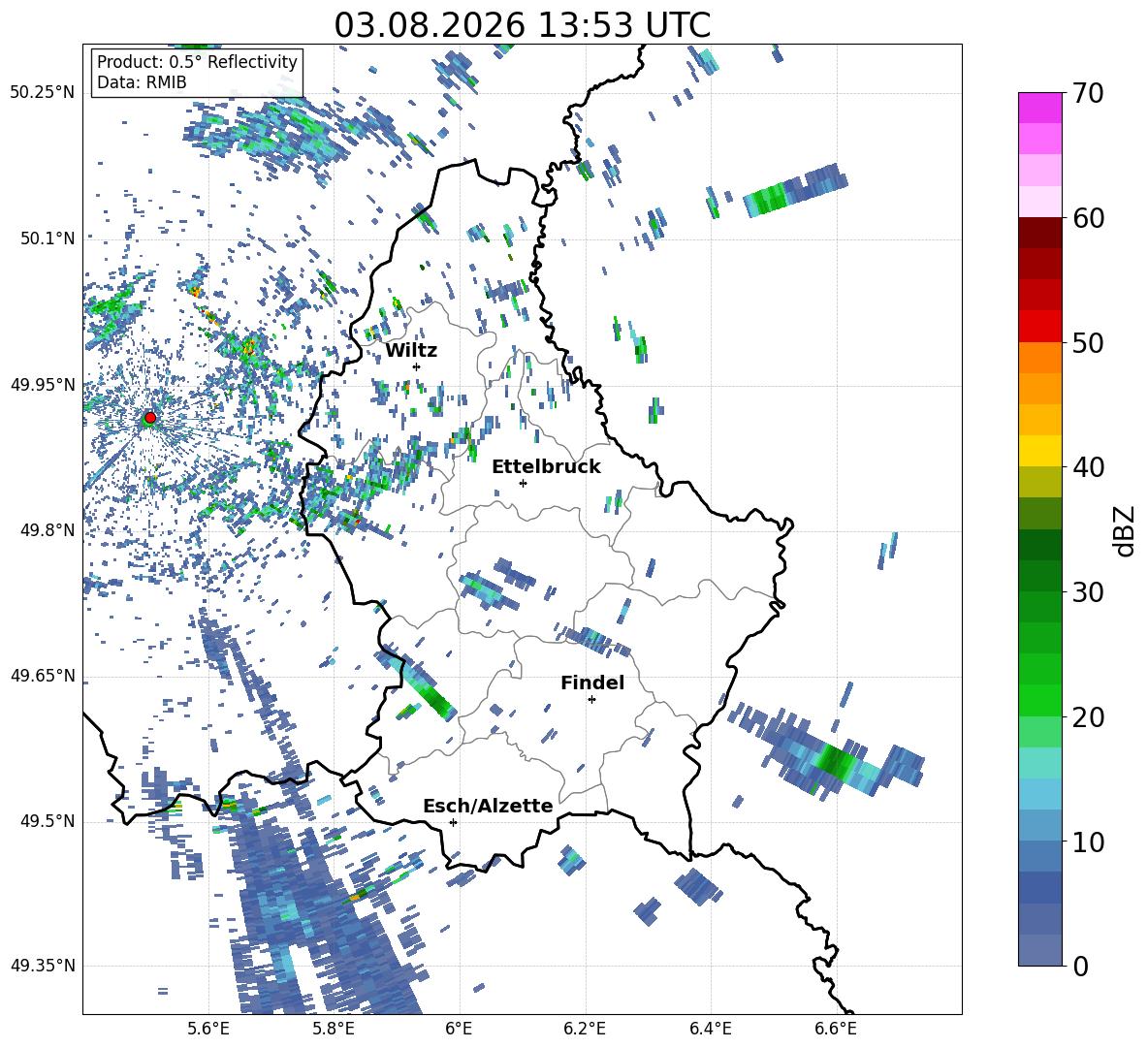Click the green echo cell east of Findel
This screenshot has height=1048, width=1148.
pos(836,761)
